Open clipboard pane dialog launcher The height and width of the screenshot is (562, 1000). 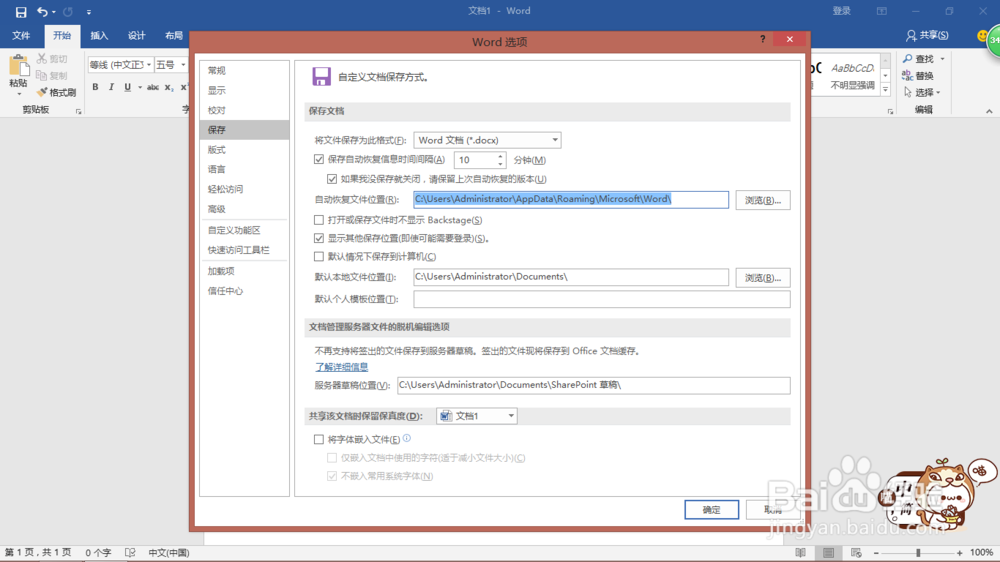pos(78,111)
